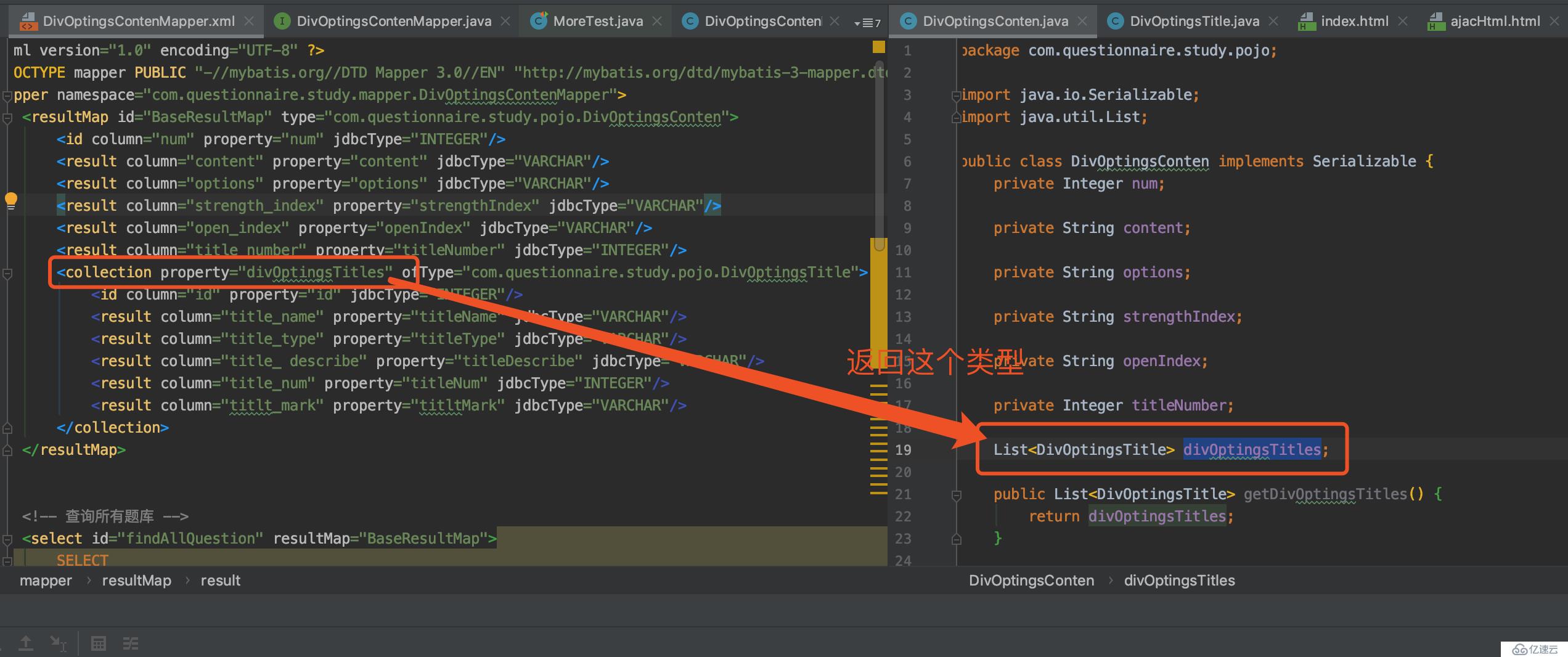Click the XML file icon on DivOptingsContenMapper.xml tab
Image resolution: width=1568 pixels, height=657 pixels.
[28, 22]
